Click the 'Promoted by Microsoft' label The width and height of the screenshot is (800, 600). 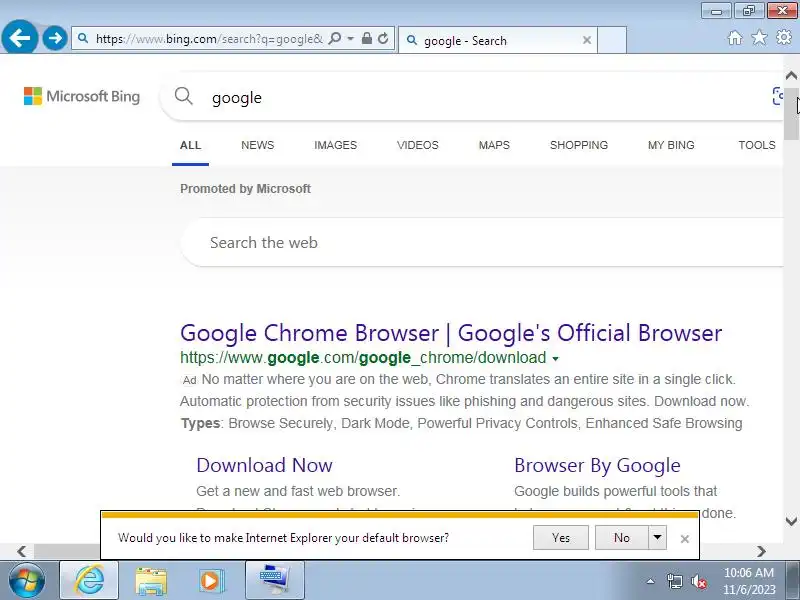click(245, 189)
